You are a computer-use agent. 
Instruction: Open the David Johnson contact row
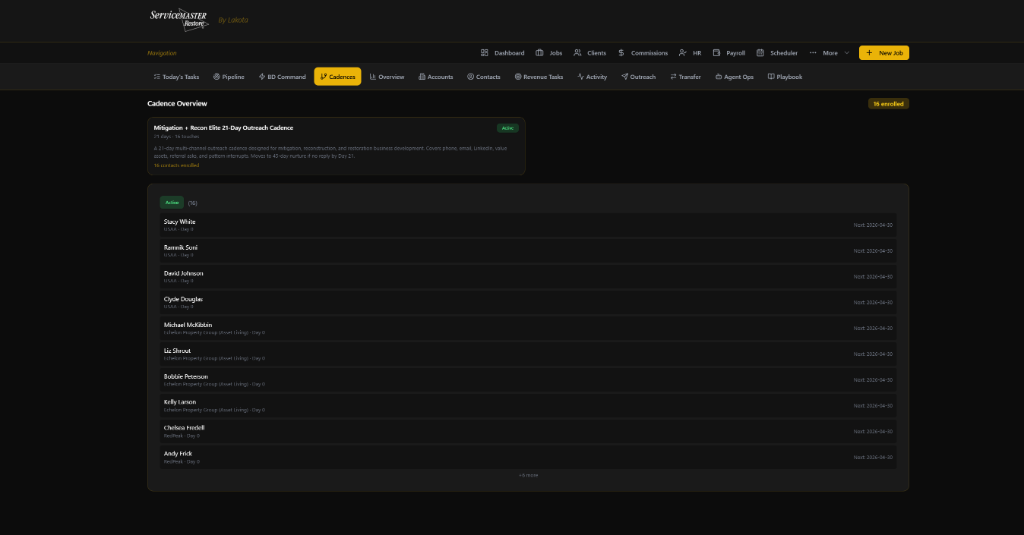coord(528,276)
